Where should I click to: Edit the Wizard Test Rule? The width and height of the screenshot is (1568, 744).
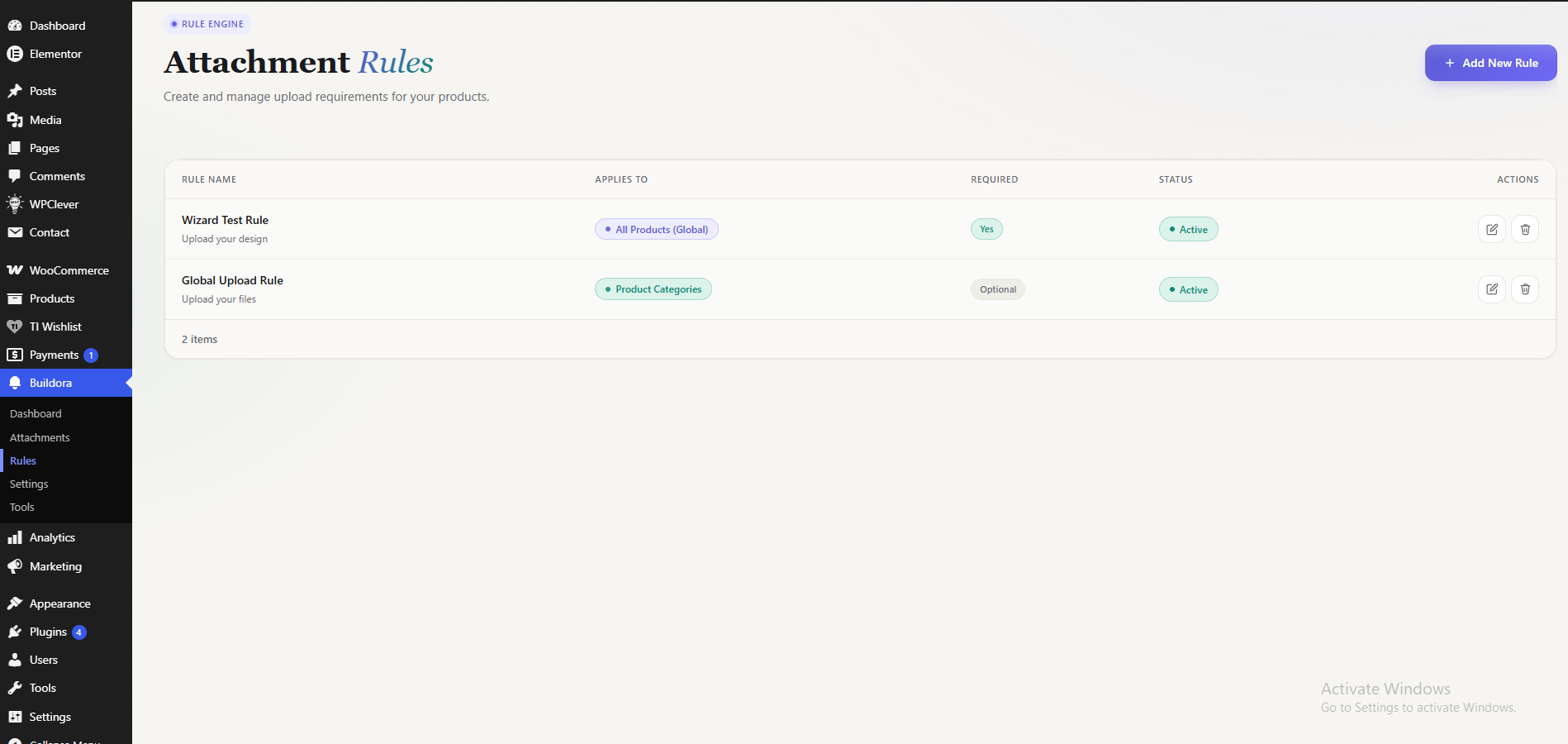pyautogui.click(x=1492, y=229)
